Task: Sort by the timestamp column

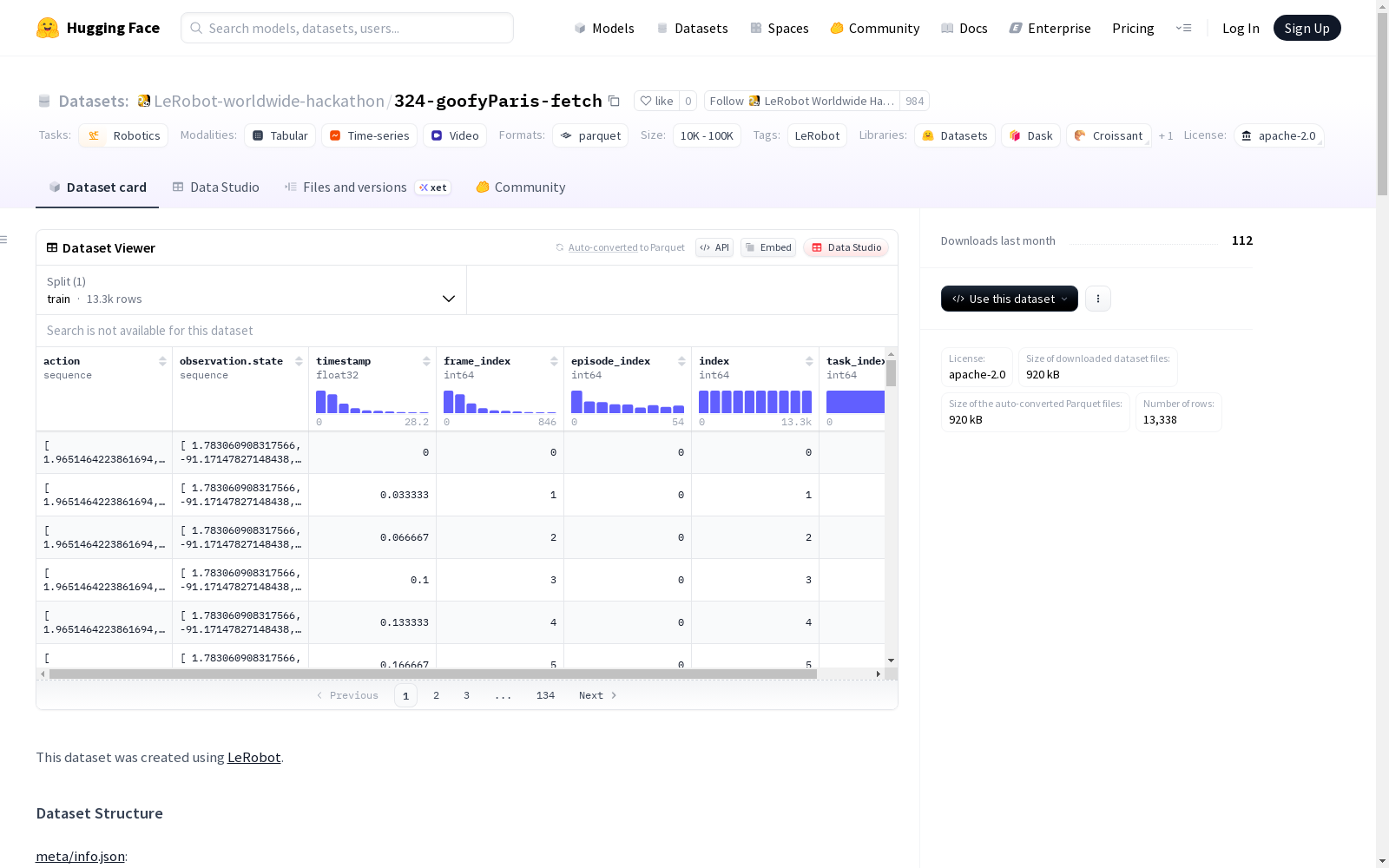Action: (426, 361)
